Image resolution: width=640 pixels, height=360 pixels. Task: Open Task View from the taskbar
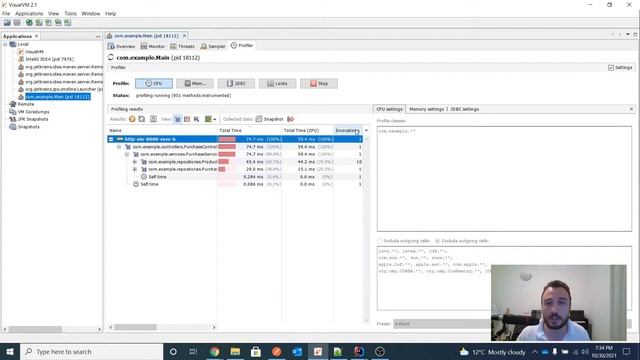point(193,351)
